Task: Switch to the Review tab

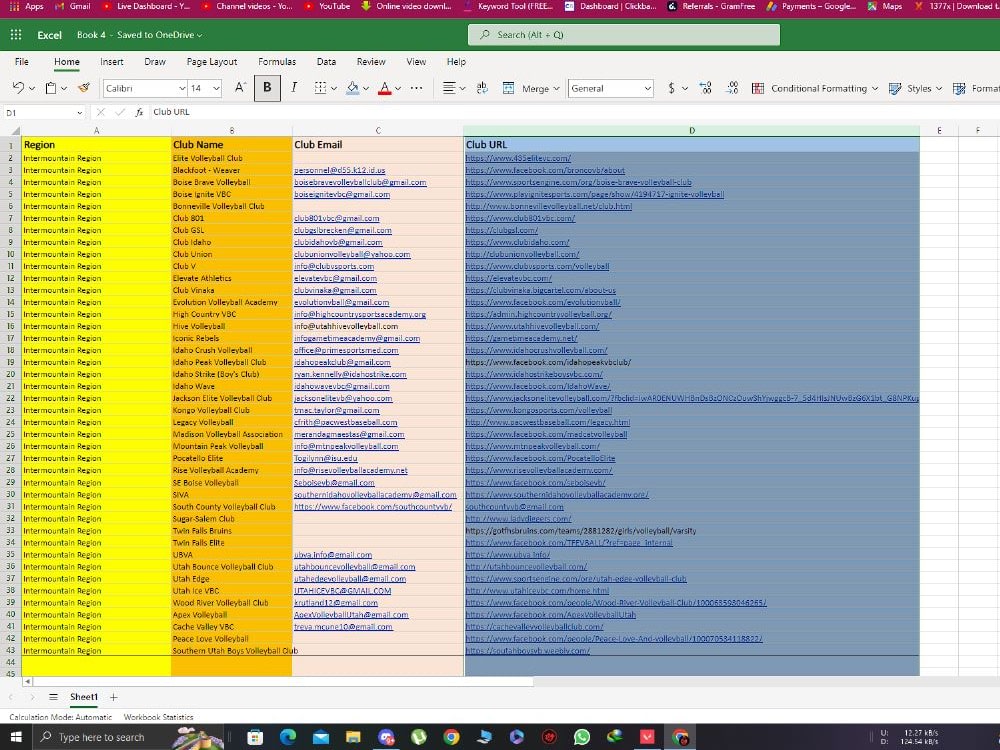Action: (371, 62)
